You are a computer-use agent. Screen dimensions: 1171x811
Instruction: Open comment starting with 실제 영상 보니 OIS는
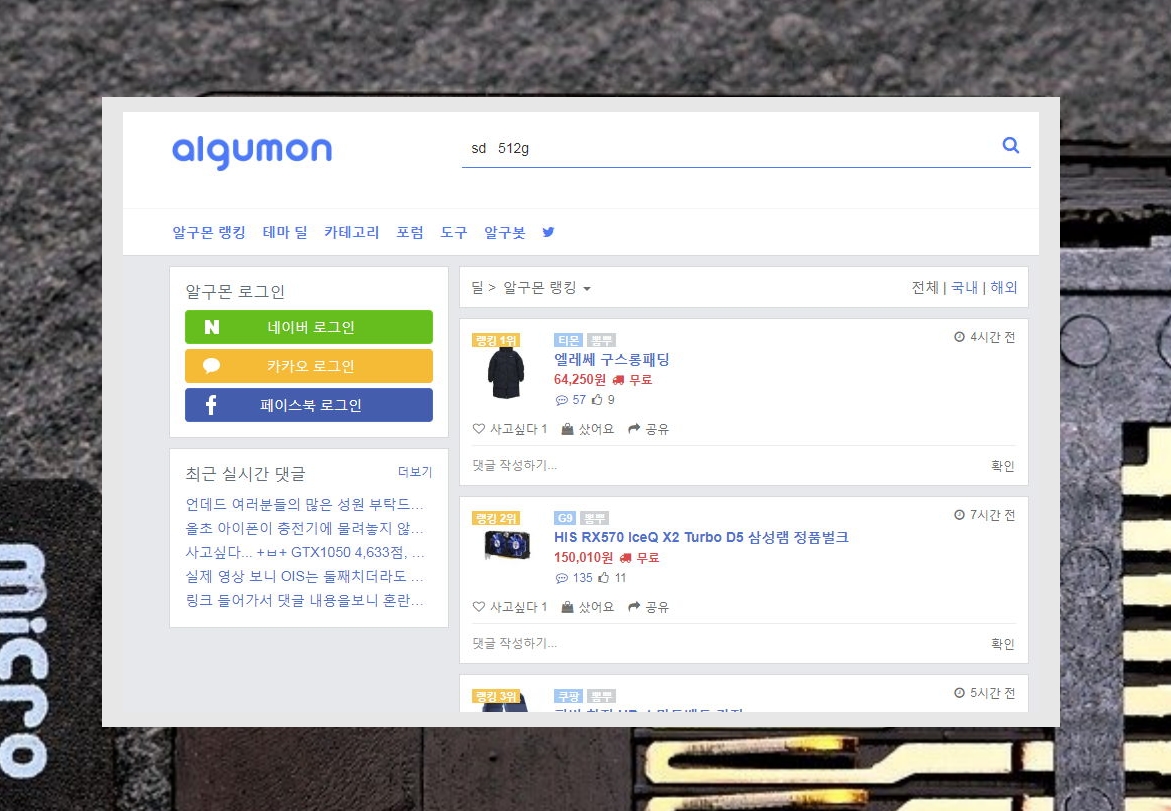[x=305, y=576]
